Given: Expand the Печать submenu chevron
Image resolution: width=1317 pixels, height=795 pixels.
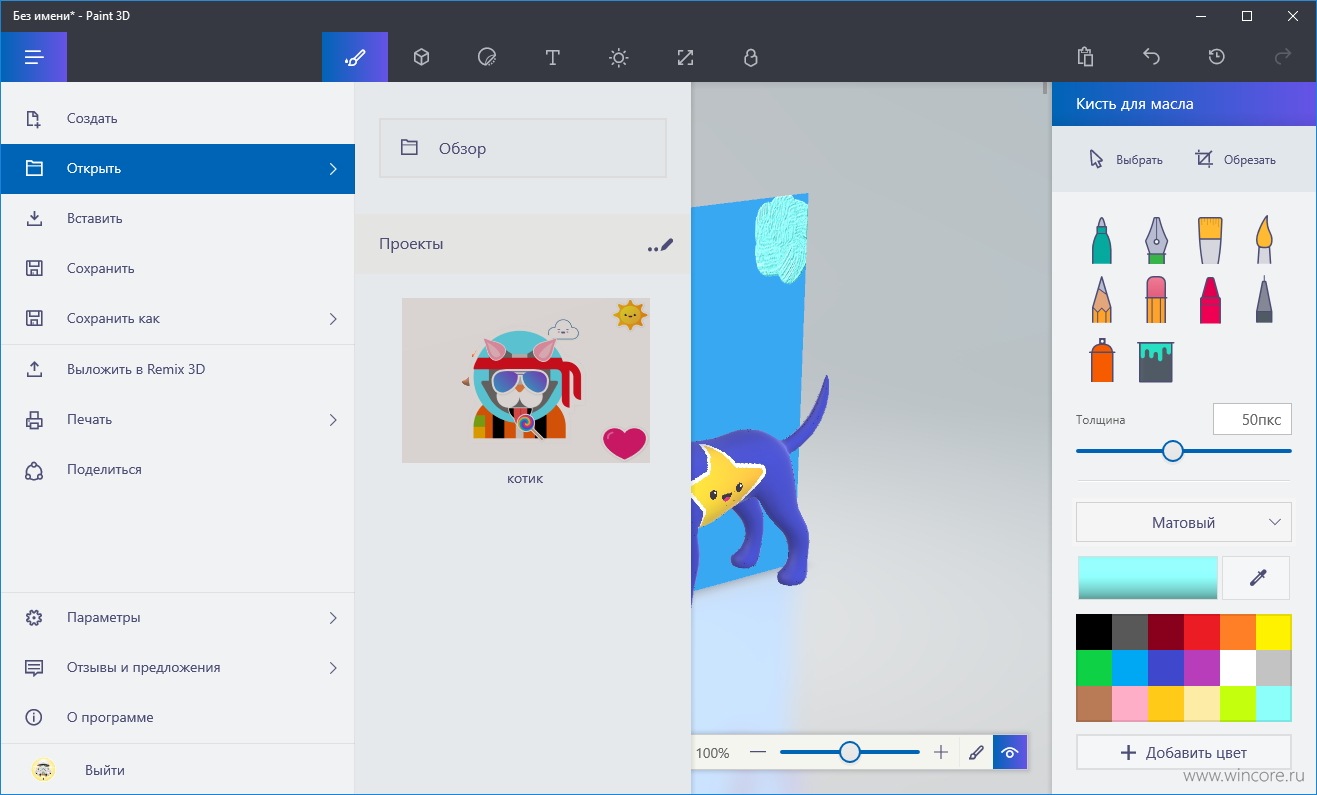Looking at the screenshot, I should coord(333,420).
